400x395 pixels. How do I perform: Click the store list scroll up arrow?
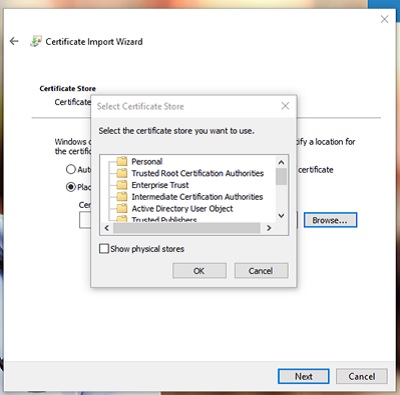pos(281,162)
